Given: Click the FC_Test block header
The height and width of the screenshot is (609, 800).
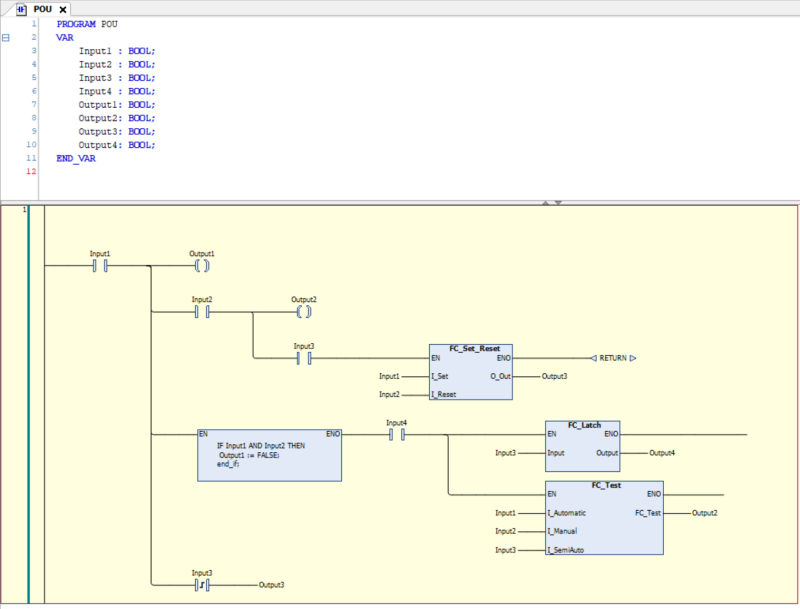Looking at the screenshot, I should pos(603,484).
